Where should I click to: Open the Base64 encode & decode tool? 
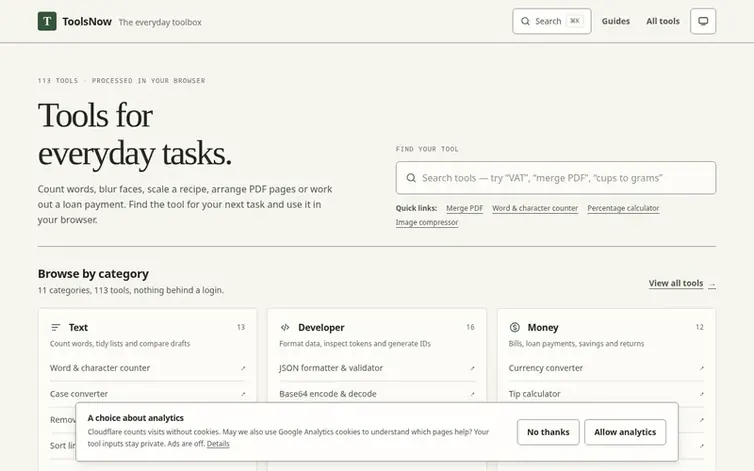tap(377, 394)
